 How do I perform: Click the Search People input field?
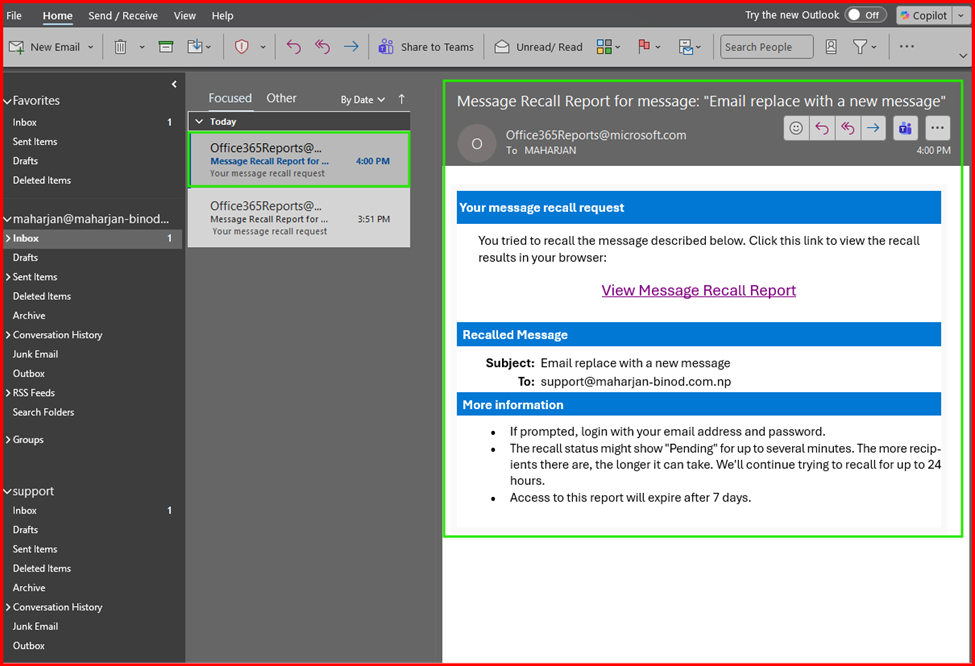pos(765,47)
